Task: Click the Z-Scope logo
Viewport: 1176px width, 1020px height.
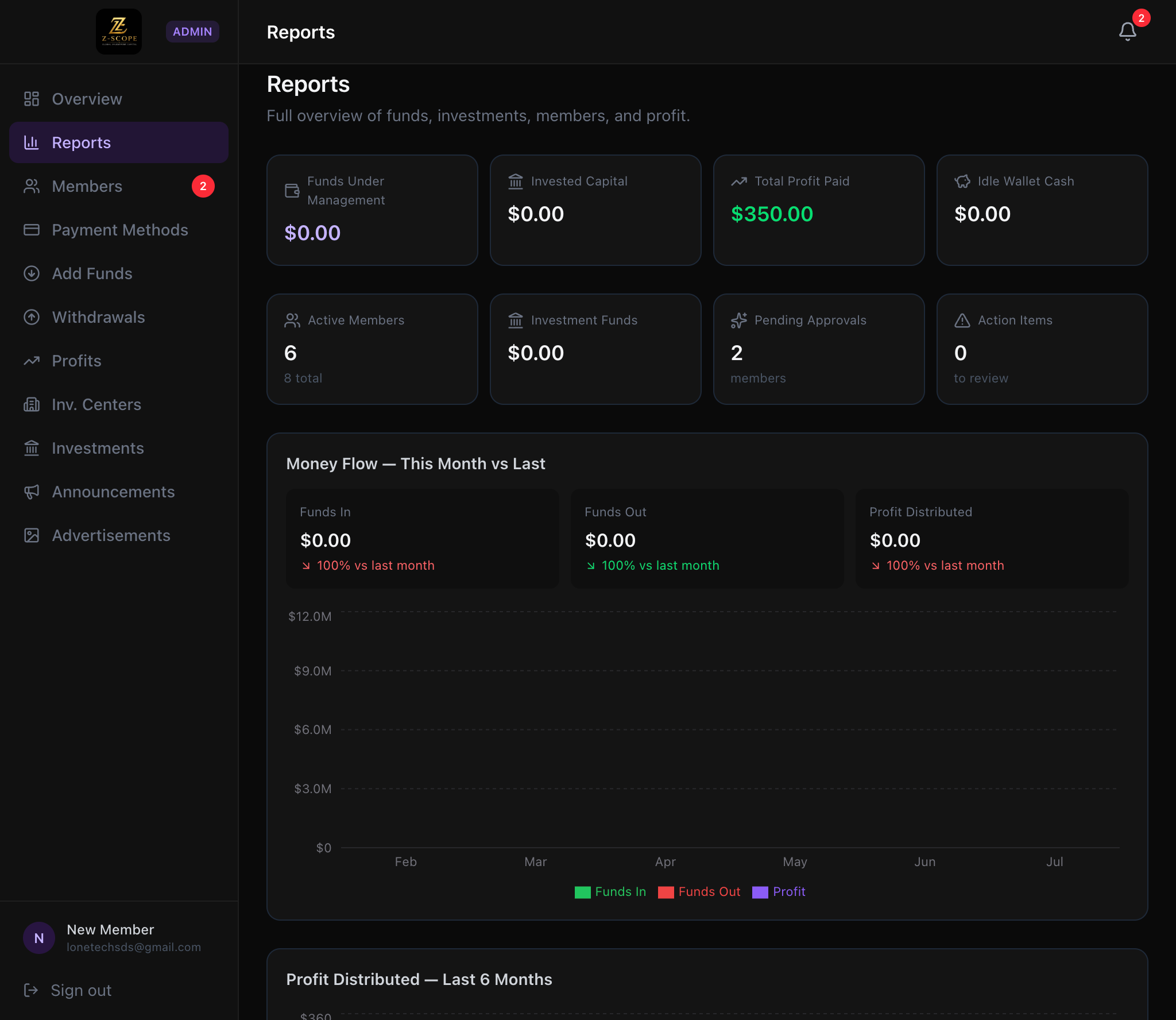Action: click(119, 32)
